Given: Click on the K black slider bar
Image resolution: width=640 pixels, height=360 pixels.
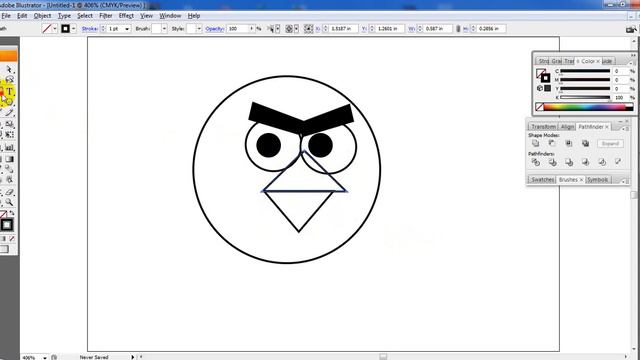Looking at the screenshot, I should [x=585, y=98].
